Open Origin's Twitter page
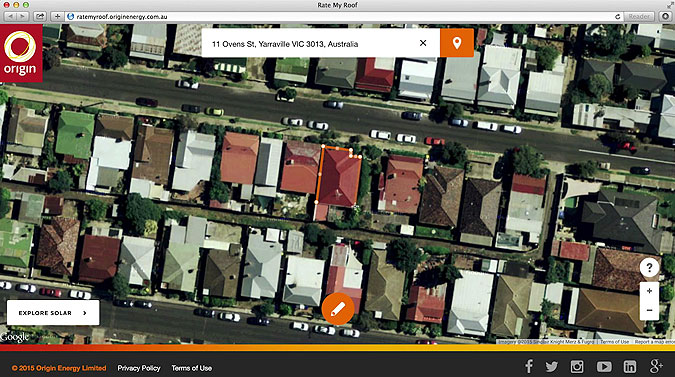Image resolution: width=675 pixels, height=377 pixels. [551, 367]
